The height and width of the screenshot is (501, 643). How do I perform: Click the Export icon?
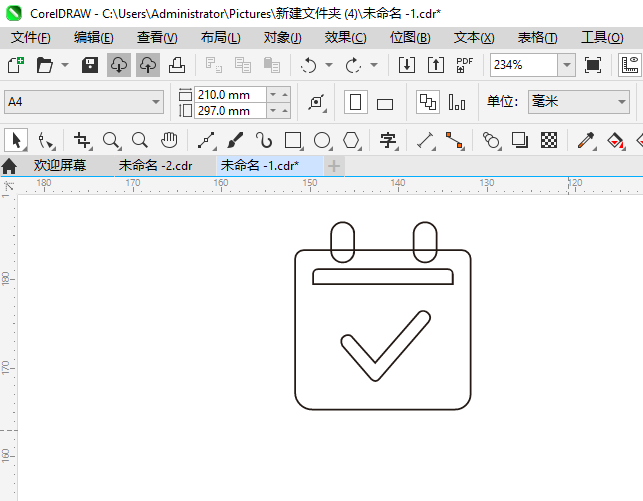point(436,65)
